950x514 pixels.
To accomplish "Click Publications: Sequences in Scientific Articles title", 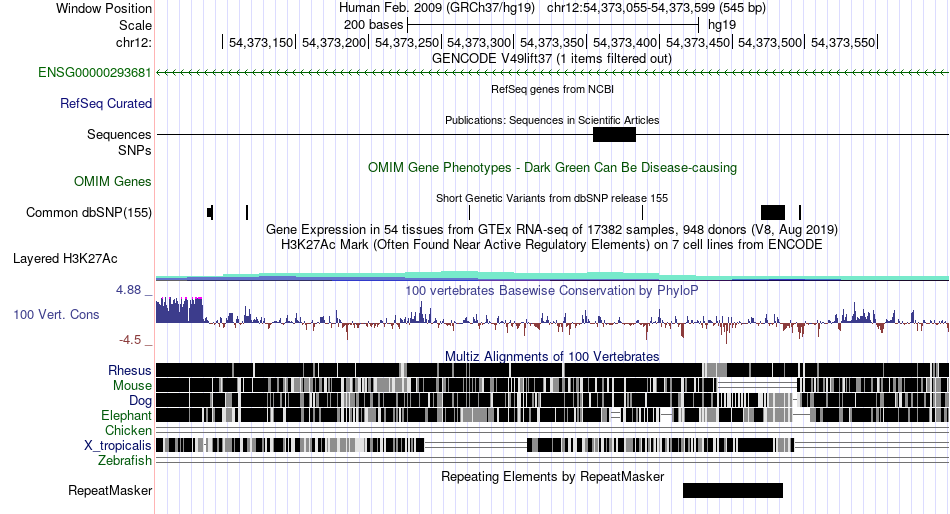I will tap(552, 120).
